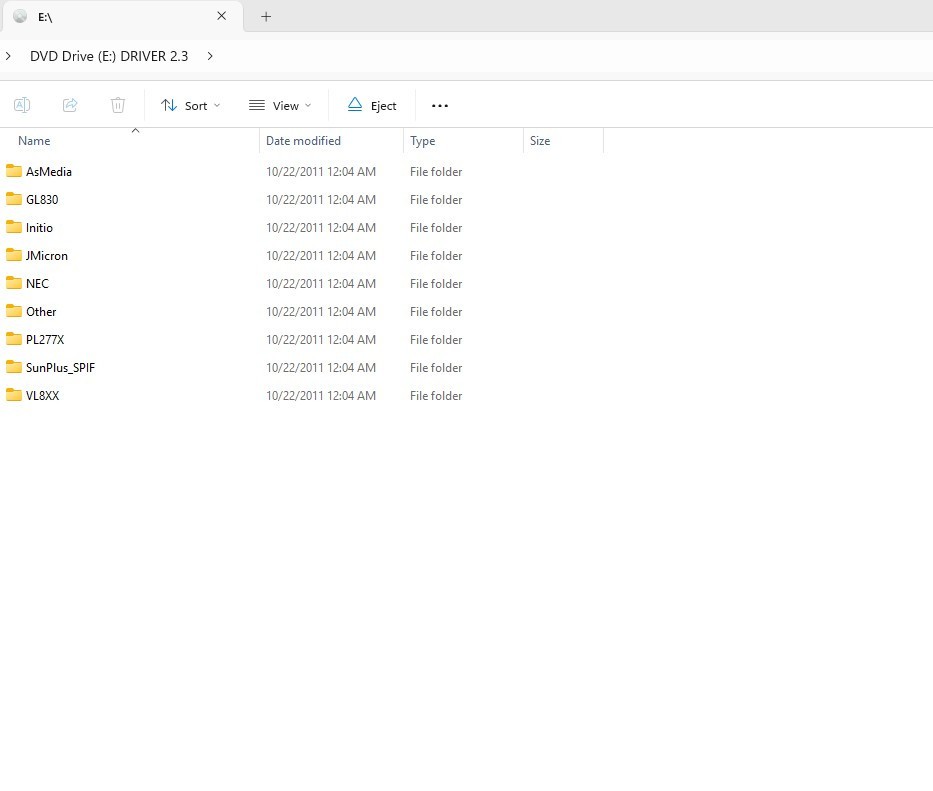Add a new tab with plus button
933x791 pixels.
[x=266, y=17]
